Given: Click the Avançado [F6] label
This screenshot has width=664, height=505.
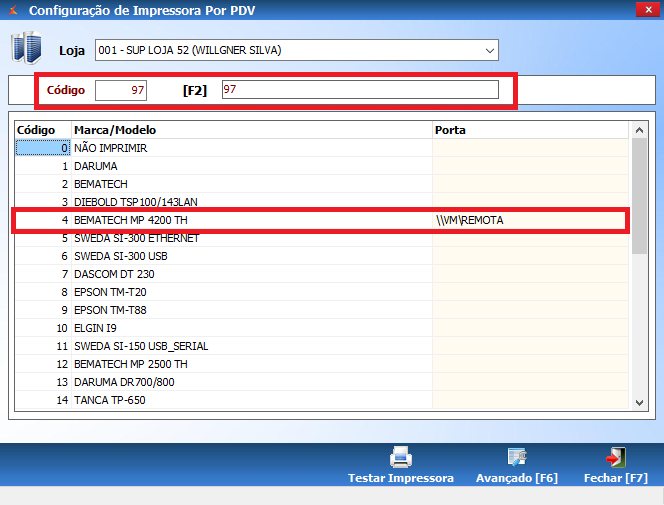Looking at the screenshot, I should tap(517, 478).
